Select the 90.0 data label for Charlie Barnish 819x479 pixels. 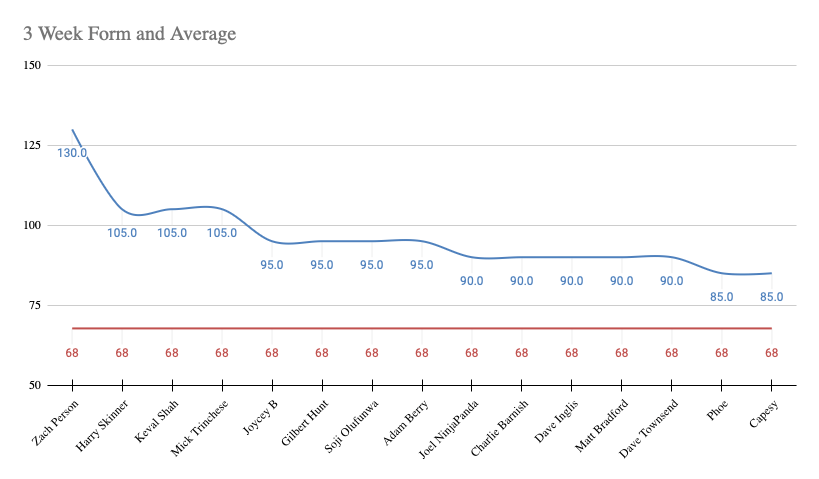click(x=522, y=281)
